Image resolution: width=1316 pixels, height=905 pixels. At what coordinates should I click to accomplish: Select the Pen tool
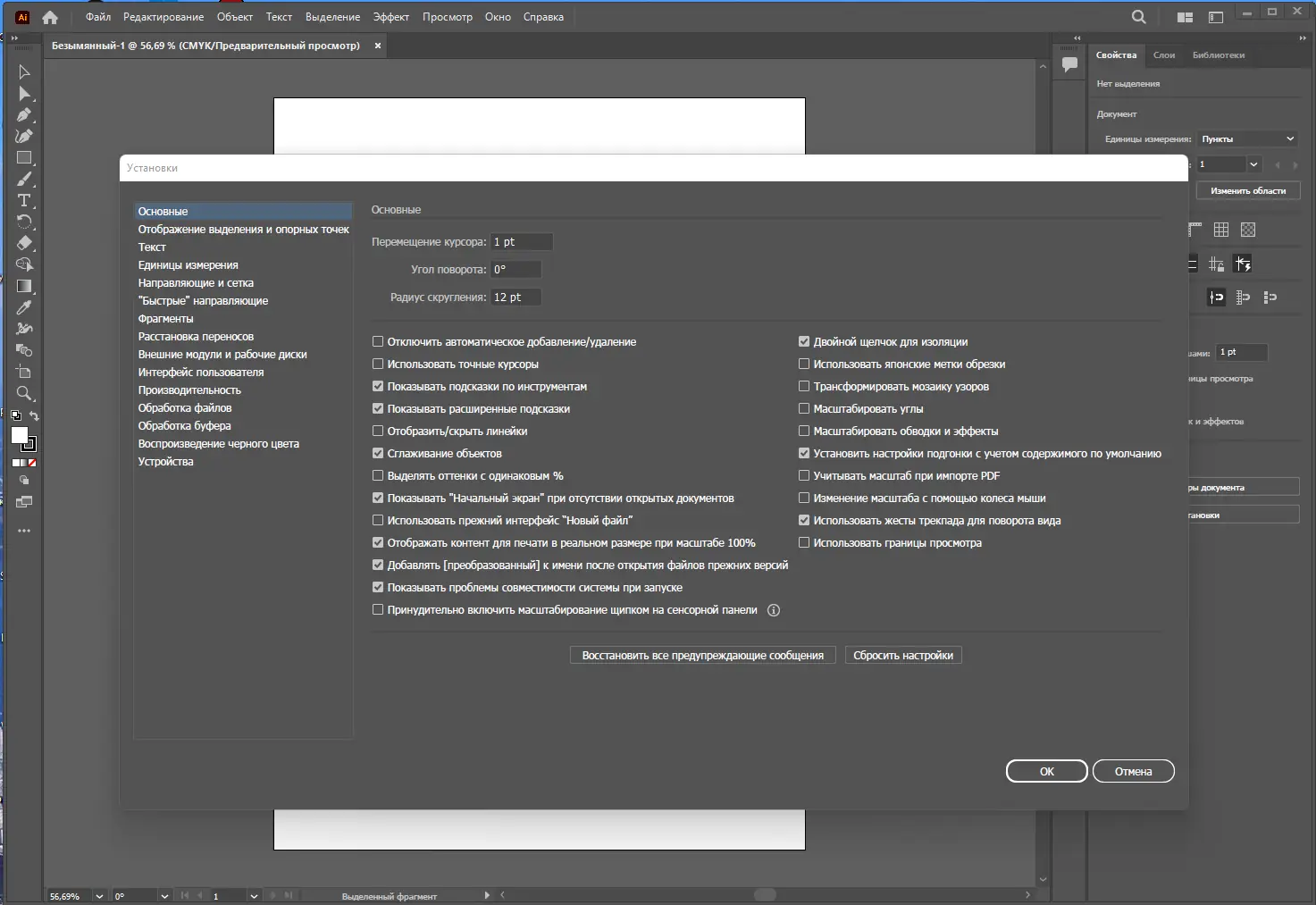tap(24, 115)
